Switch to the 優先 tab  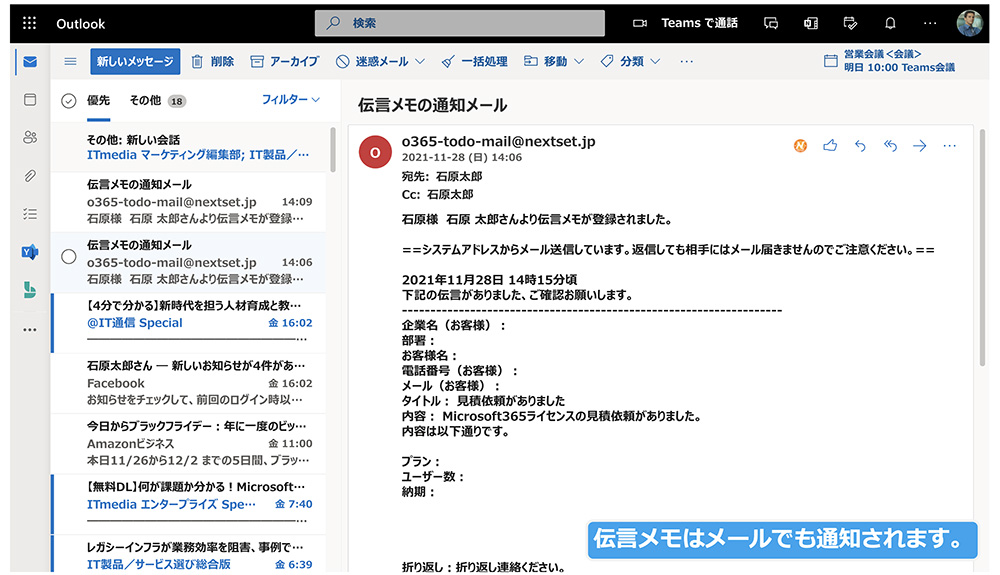pos(98,101)
